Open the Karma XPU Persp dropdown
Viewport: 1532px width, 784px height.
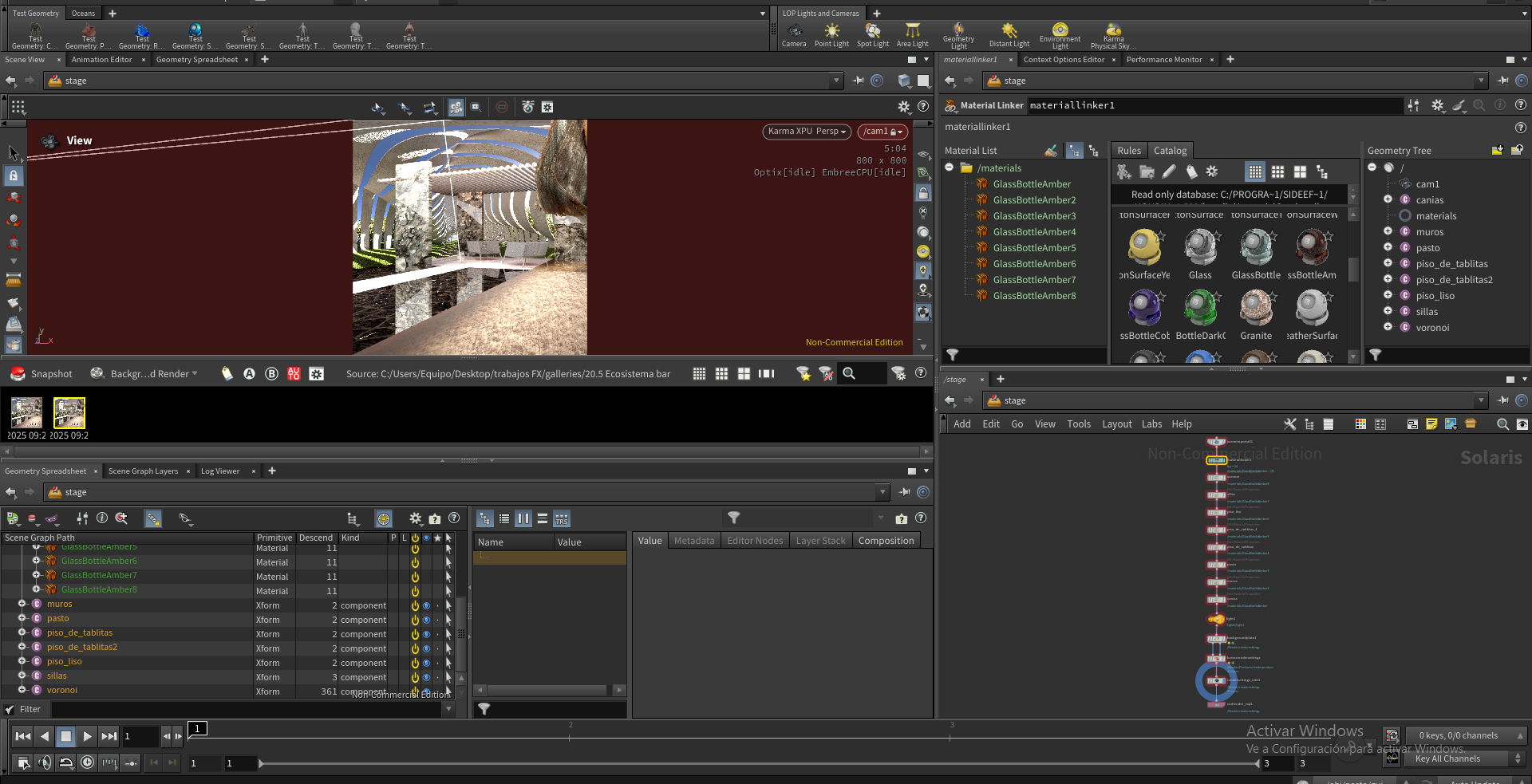point(807,132)
